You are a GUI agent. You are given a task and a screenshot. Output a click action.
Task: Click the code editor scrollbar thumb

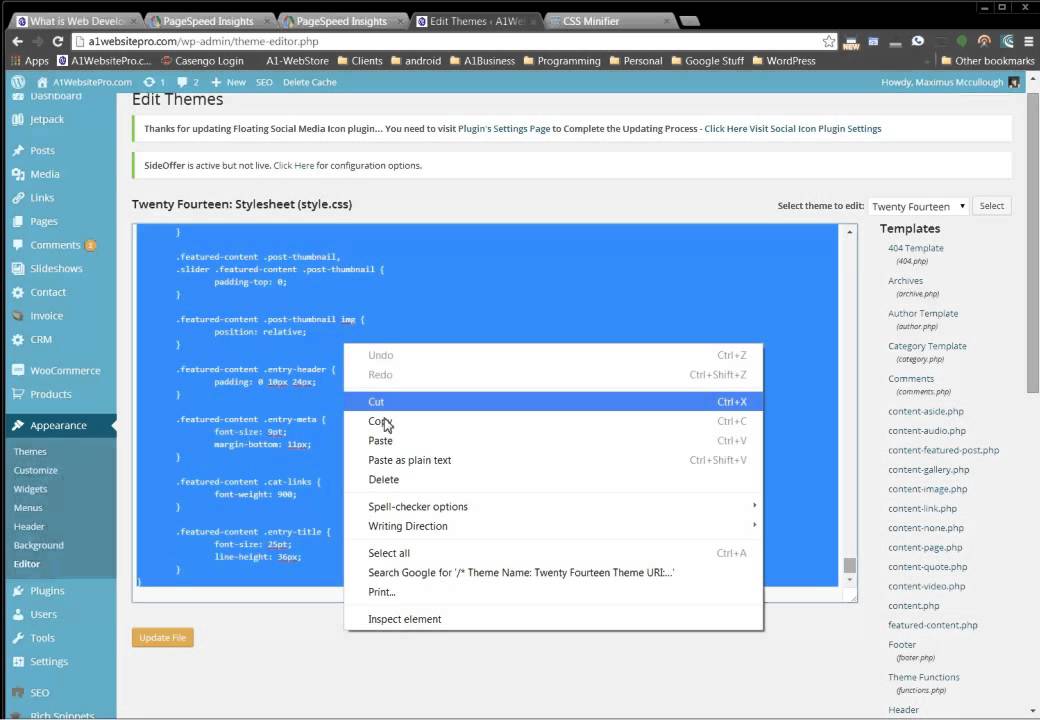[850, 565]
